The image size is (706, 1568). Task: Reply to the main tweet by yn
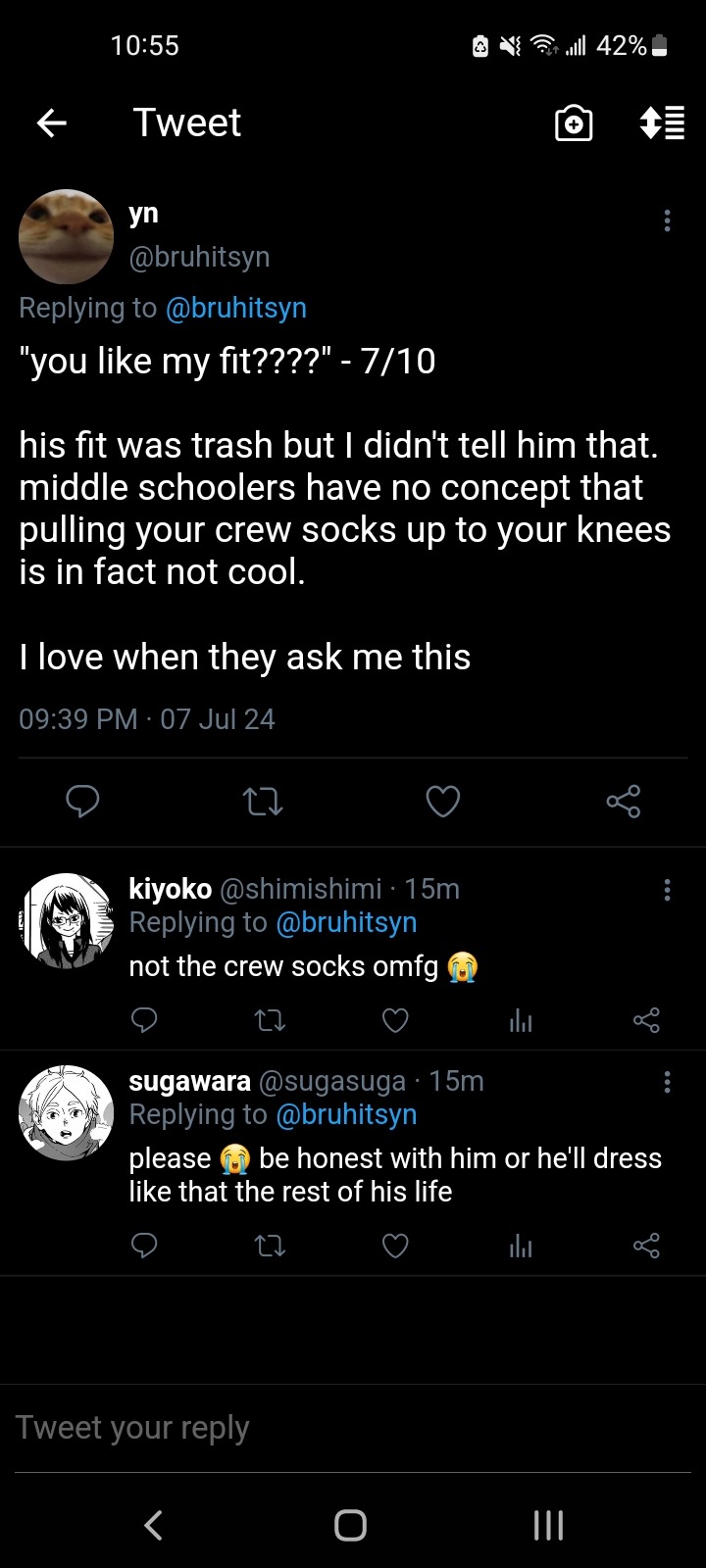tap(82, 802)
